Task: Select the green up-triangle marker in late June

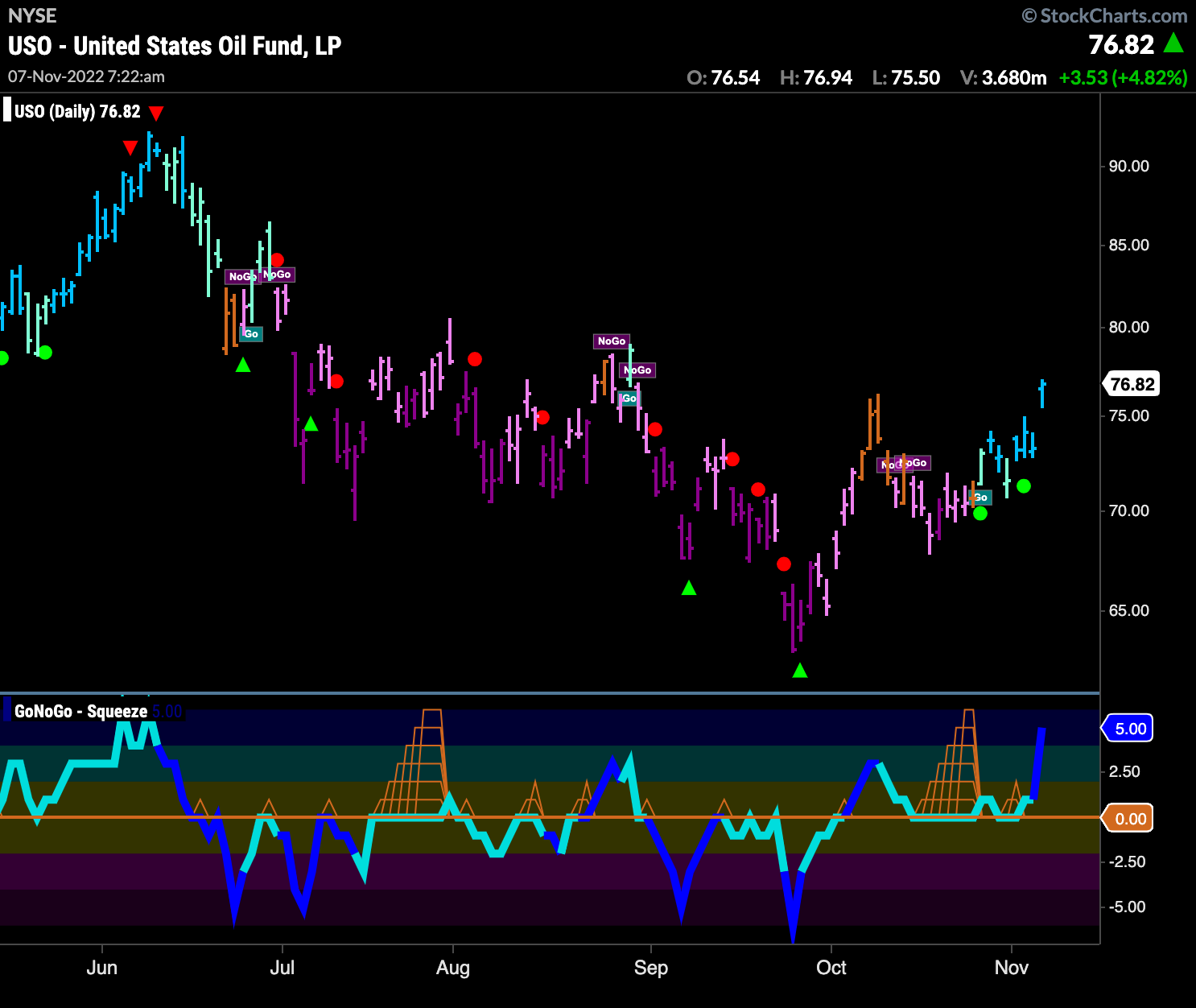Action: coord(243,365)
